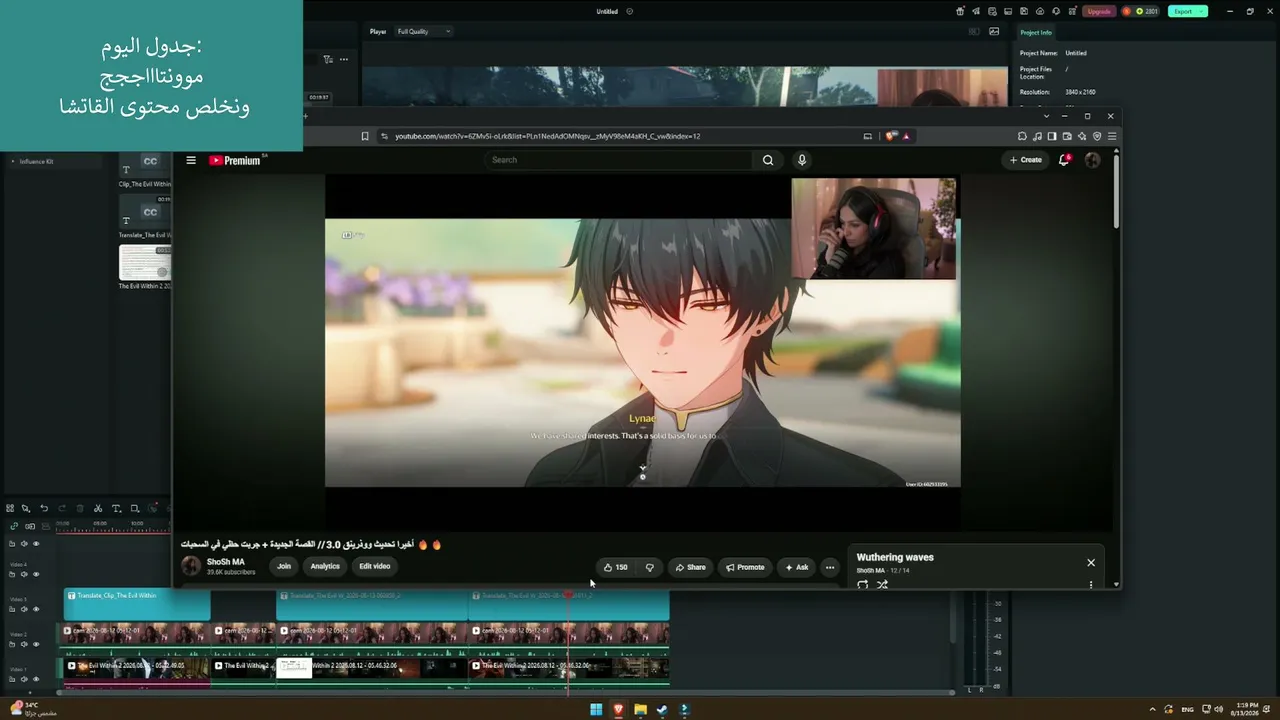Click the YouTube search input field
Image resolution: width=1280 pixels, height=720 pixels.
618,160
